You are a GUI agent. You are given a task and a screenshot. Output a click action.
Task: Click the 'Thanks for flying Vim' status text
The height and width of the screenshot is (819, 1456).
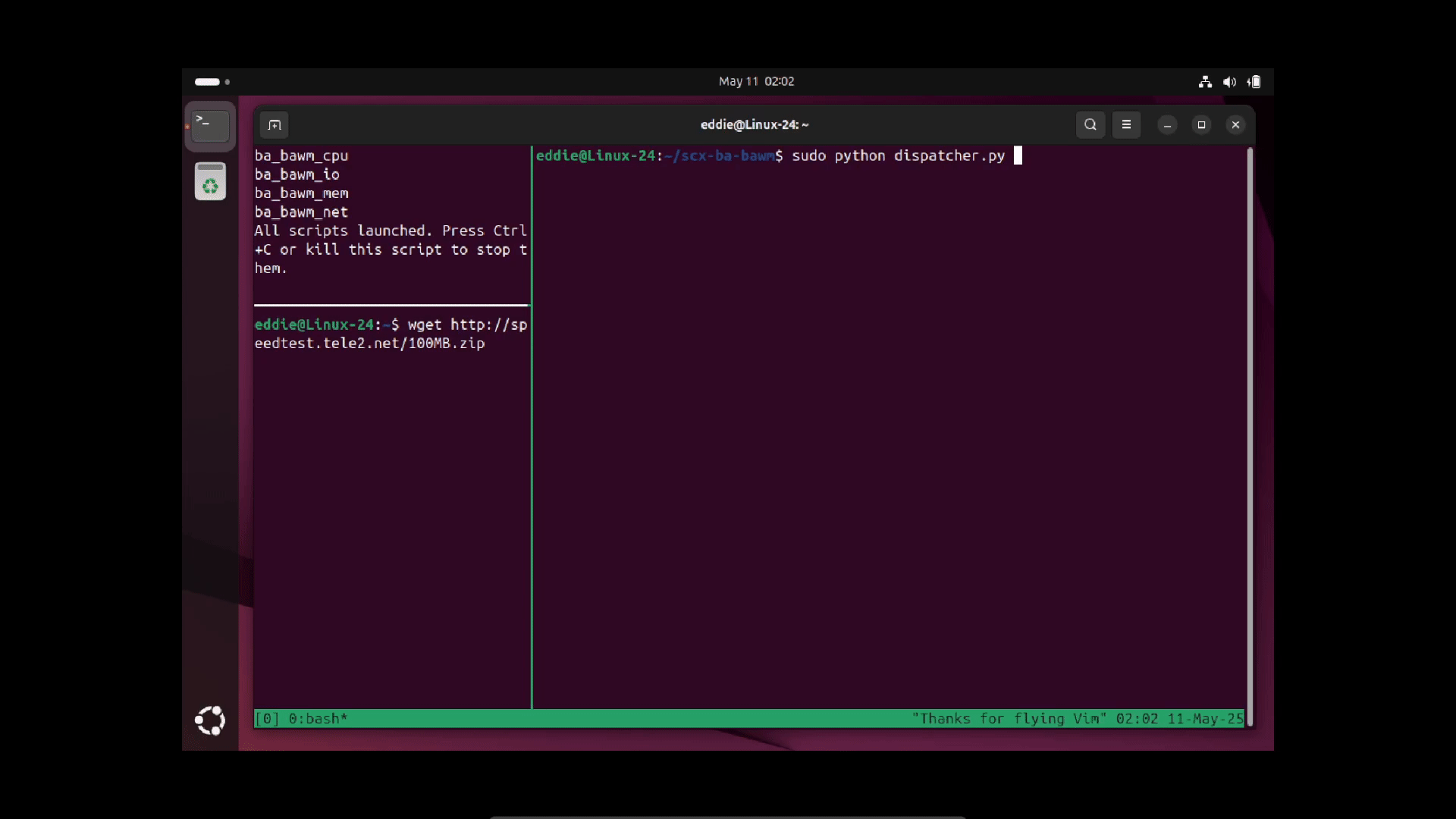click(1009, 718)
